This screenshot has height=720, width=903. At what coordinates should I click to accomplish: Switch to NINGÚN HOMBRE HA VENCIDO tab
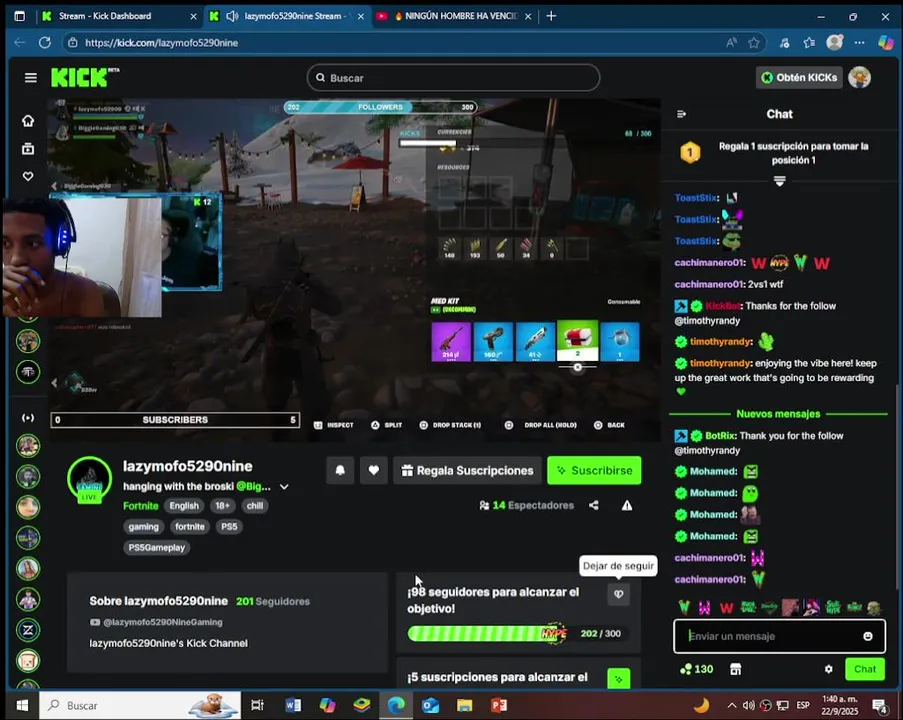(453, 16)
